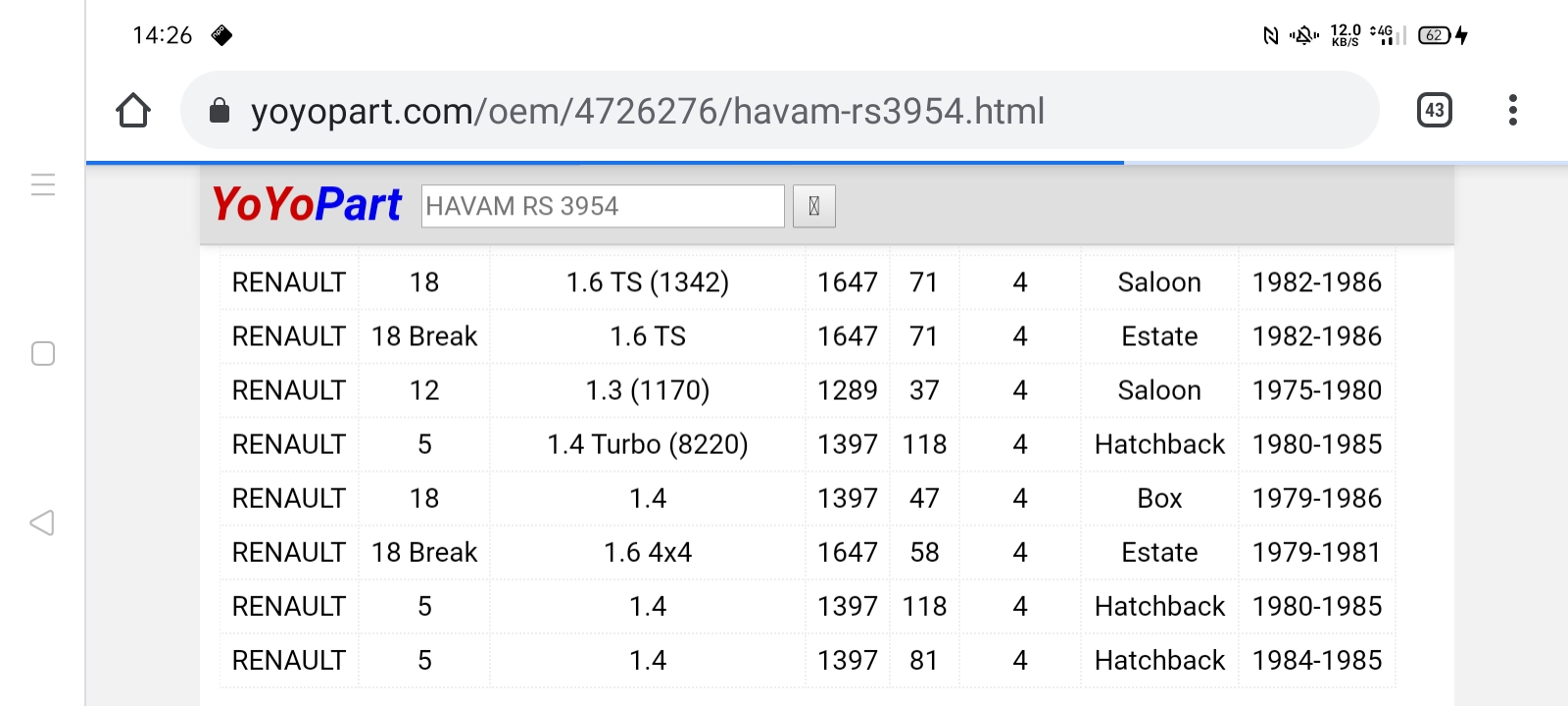Tap the clock time in status bar
This screenshot has height=706, width=1568.
tap(163, 35)
